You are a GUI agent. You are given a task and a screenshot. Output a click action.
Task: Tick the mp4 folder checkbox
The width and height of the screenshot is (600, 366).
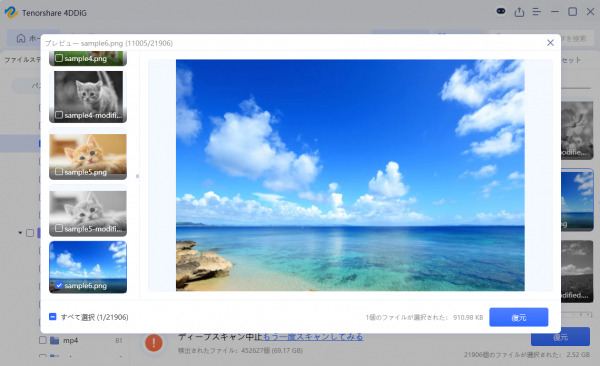click(x=43, y=340)
